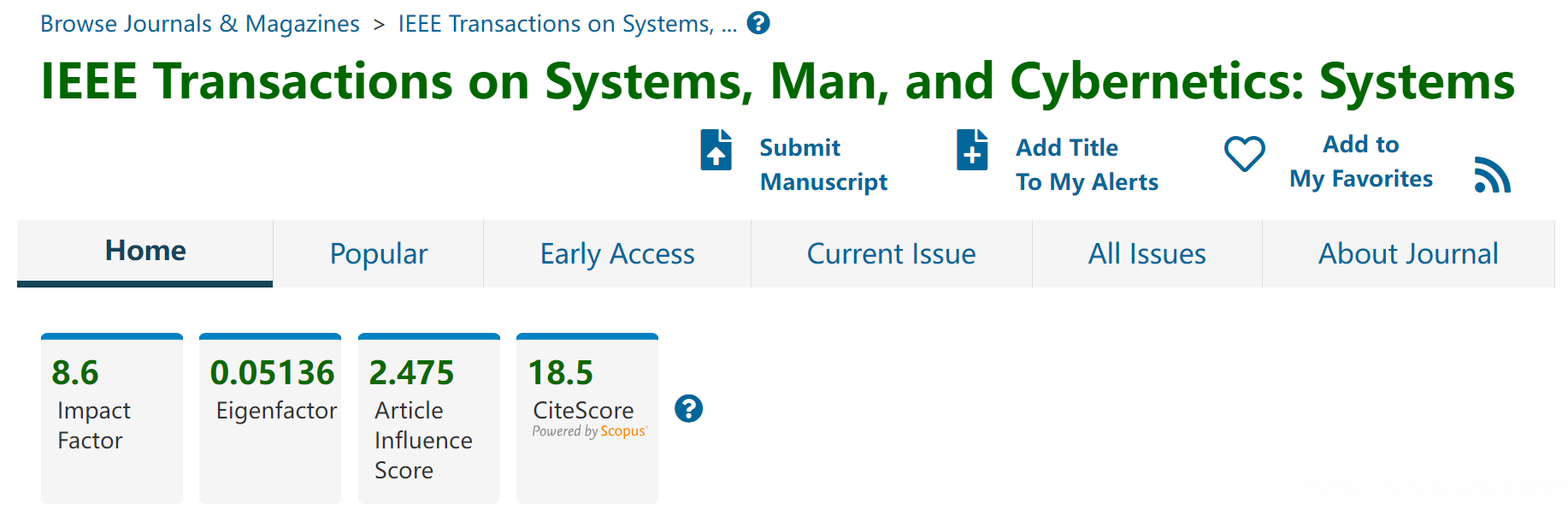Click the heart favorites icon

[1245, 154]
